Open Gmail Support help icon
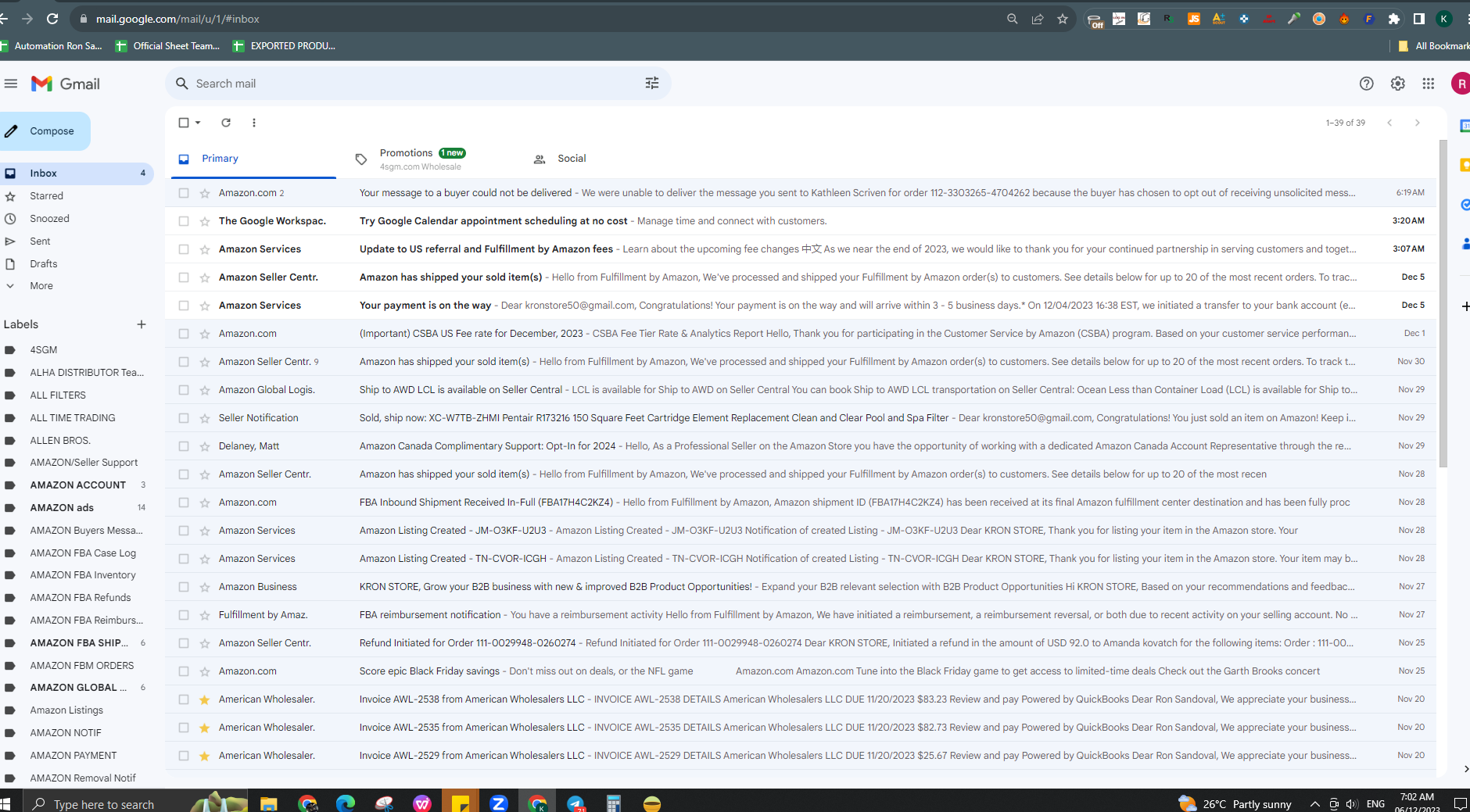Screen dimensions: 1470x812 click(1366, 84)
